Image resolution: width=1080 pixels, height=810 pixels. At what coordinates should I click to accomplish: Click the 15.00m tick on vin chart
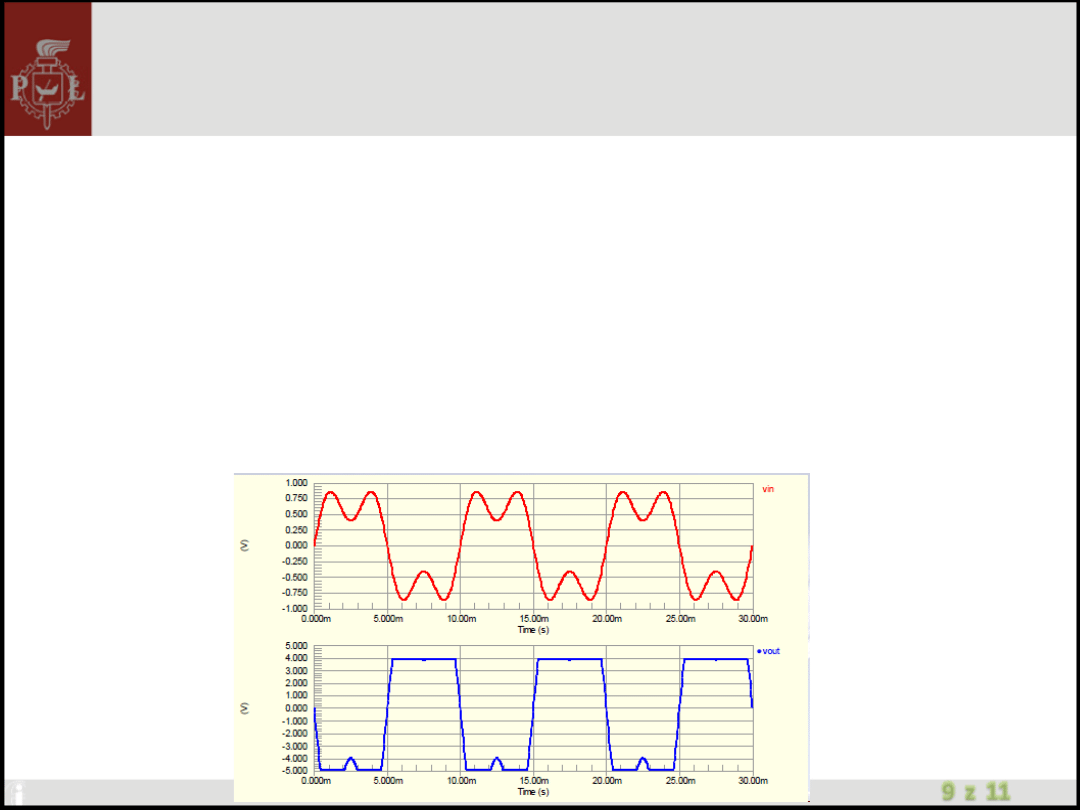tap(534, 619)
